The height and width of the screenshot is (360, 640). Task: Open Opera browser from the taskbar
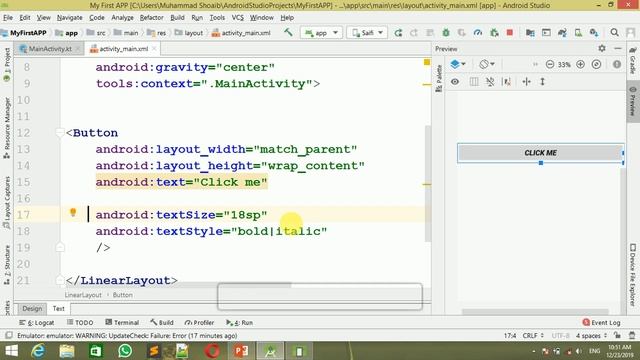[212, 351]
